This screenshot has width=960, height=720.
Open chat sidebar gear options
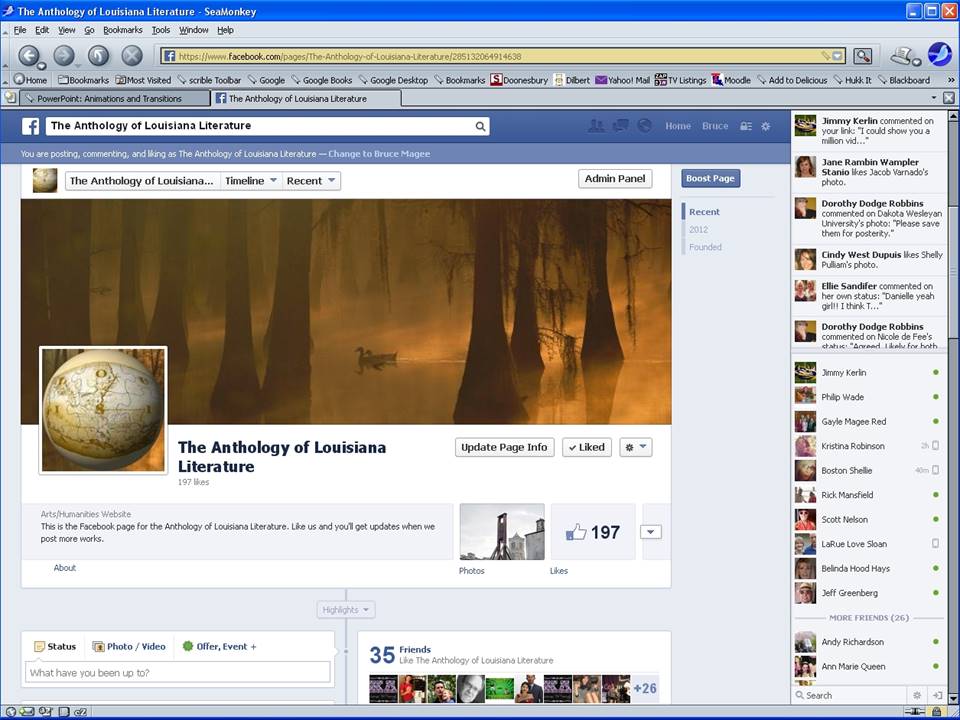(x=916, y=695)
